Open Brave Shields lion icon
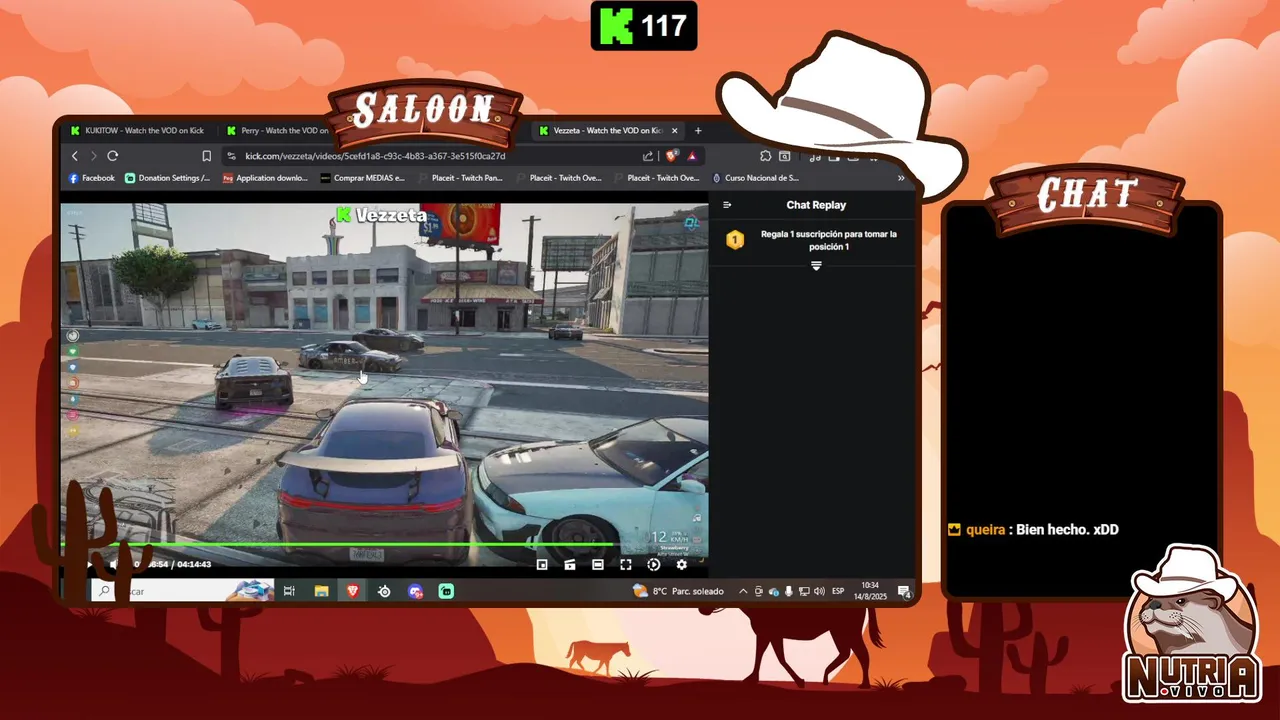 coord(672,155)
